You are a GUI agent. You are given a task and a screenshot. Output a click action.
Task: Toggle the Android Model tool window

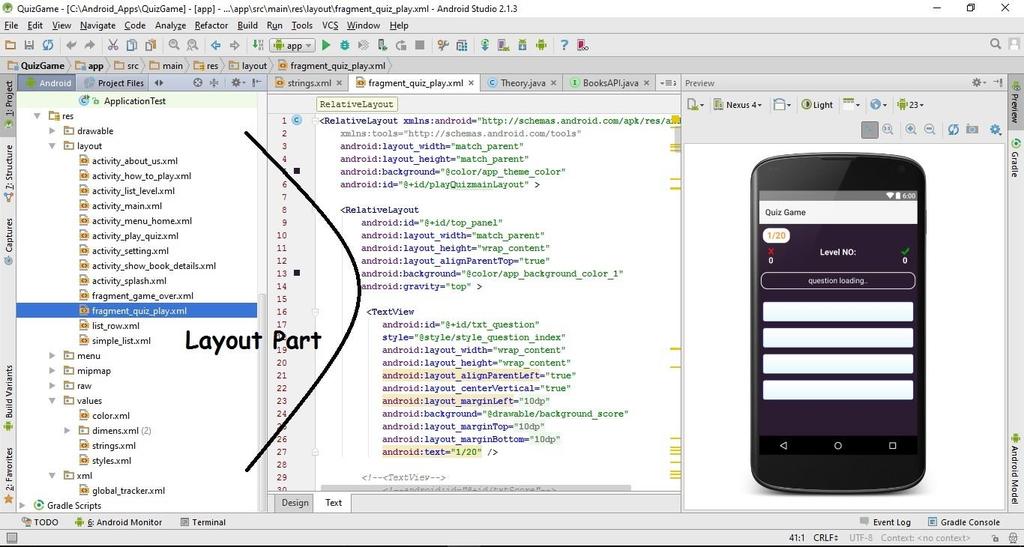(1016, 468)
